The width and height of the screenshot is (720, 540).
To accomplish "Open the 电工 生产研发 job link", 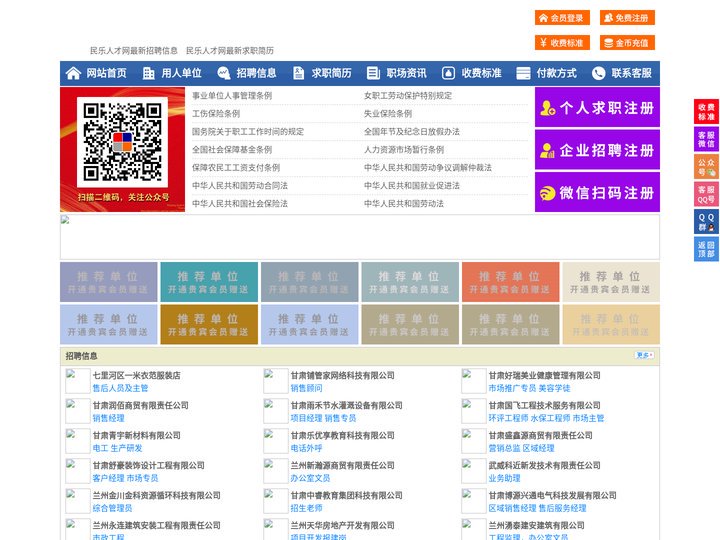I will (x=117, y=448).
